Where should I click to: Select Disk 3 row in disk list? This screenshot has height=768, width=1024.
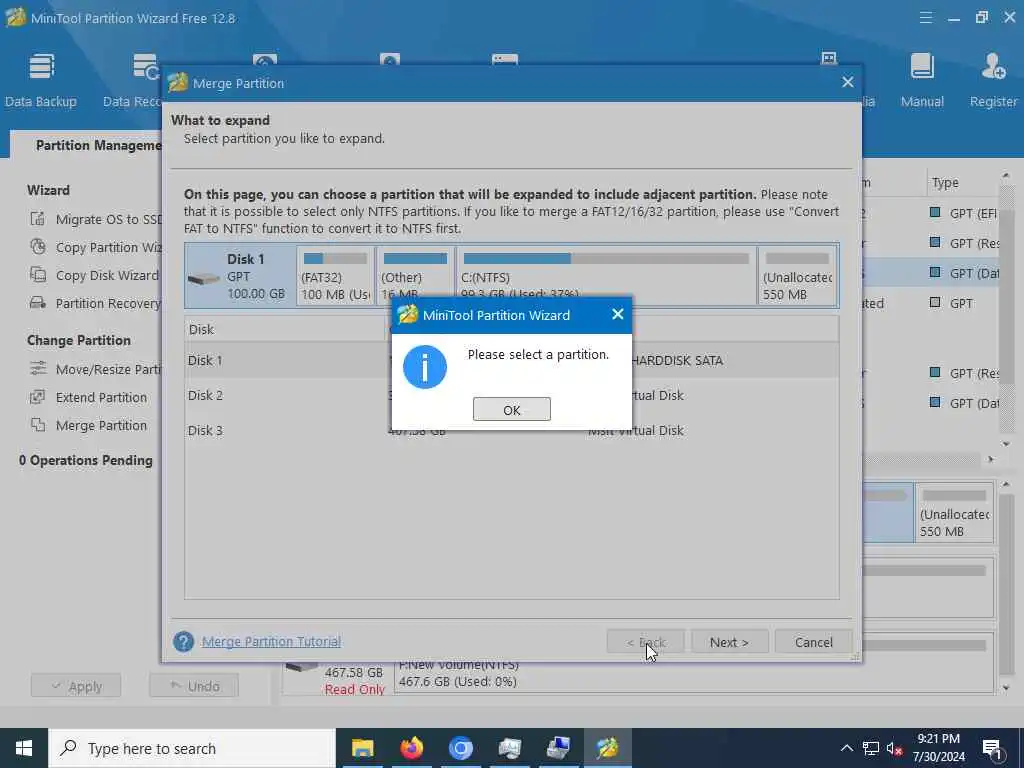pos(511,430)
